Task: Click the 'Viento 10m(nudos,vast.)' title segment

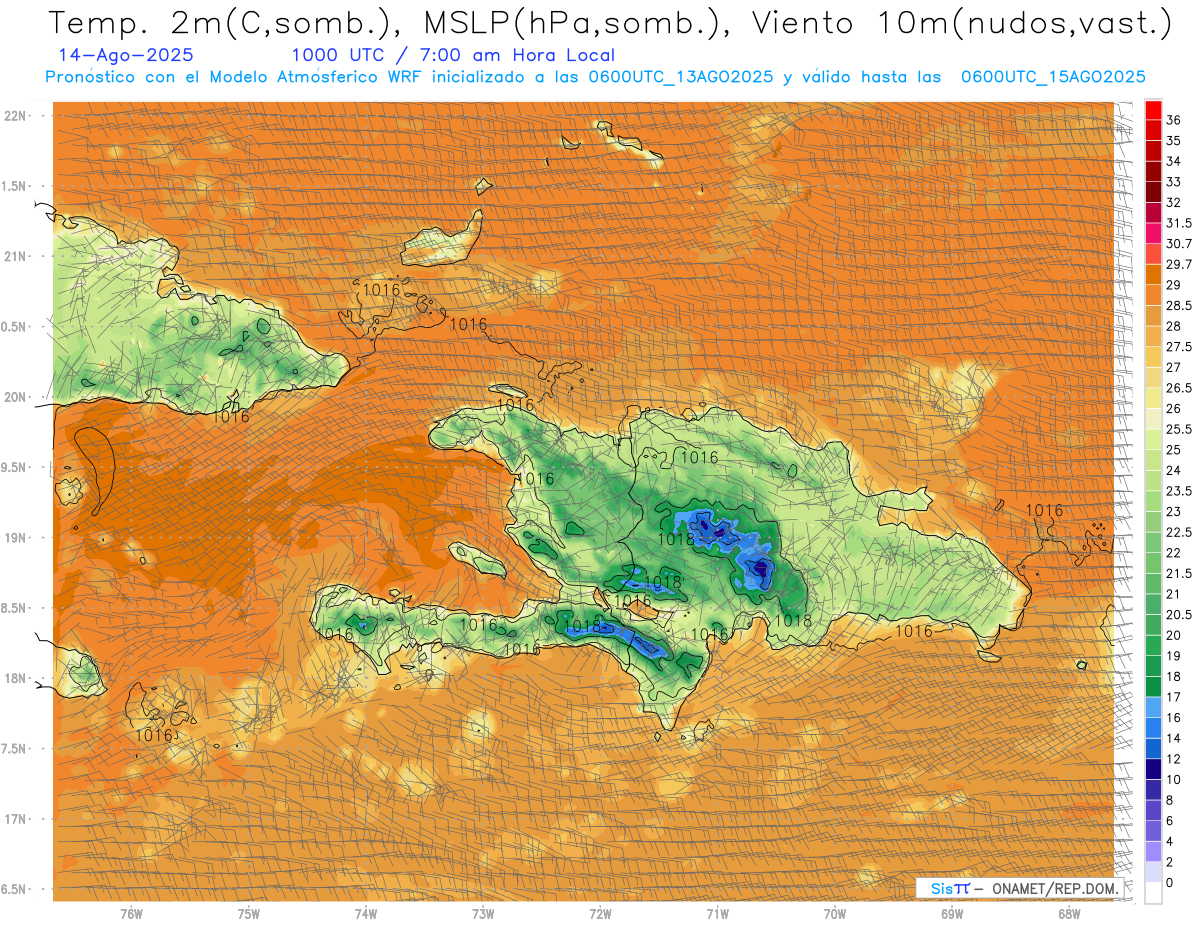Action: [961, 24]
